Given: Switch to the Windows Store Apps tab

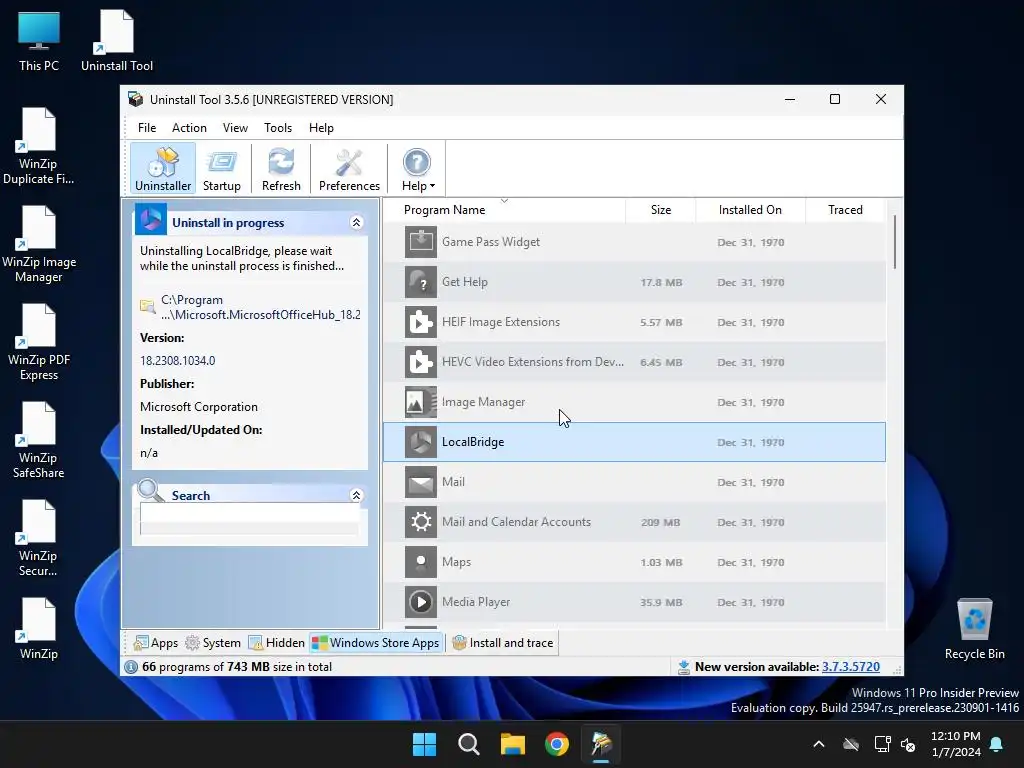Looking at the screenshot, I should coord(376,643).
